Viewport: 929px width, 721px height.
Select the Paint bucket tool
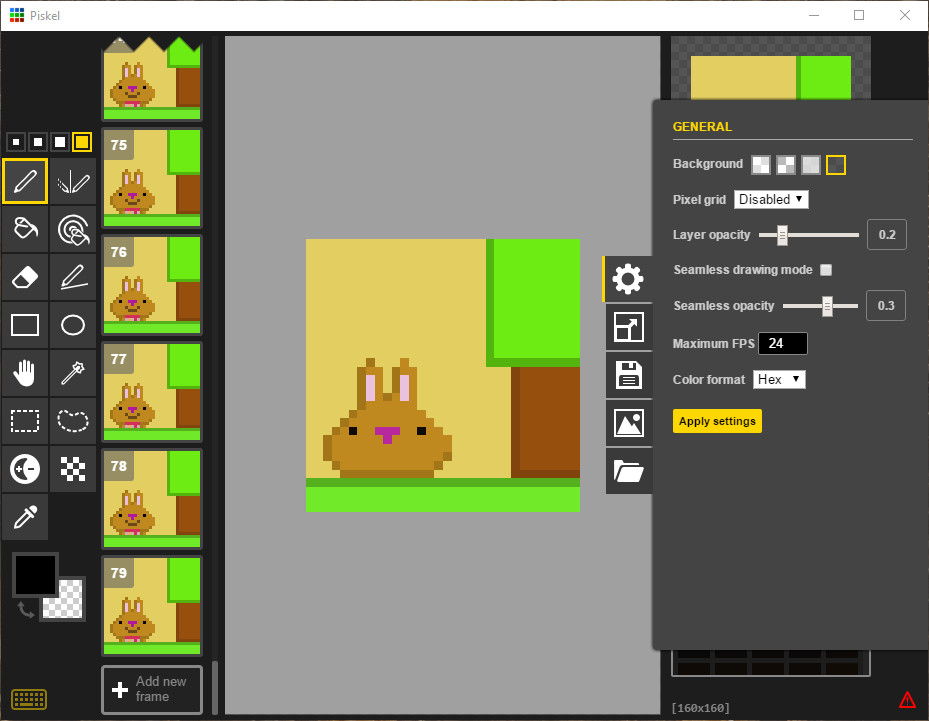25,229
